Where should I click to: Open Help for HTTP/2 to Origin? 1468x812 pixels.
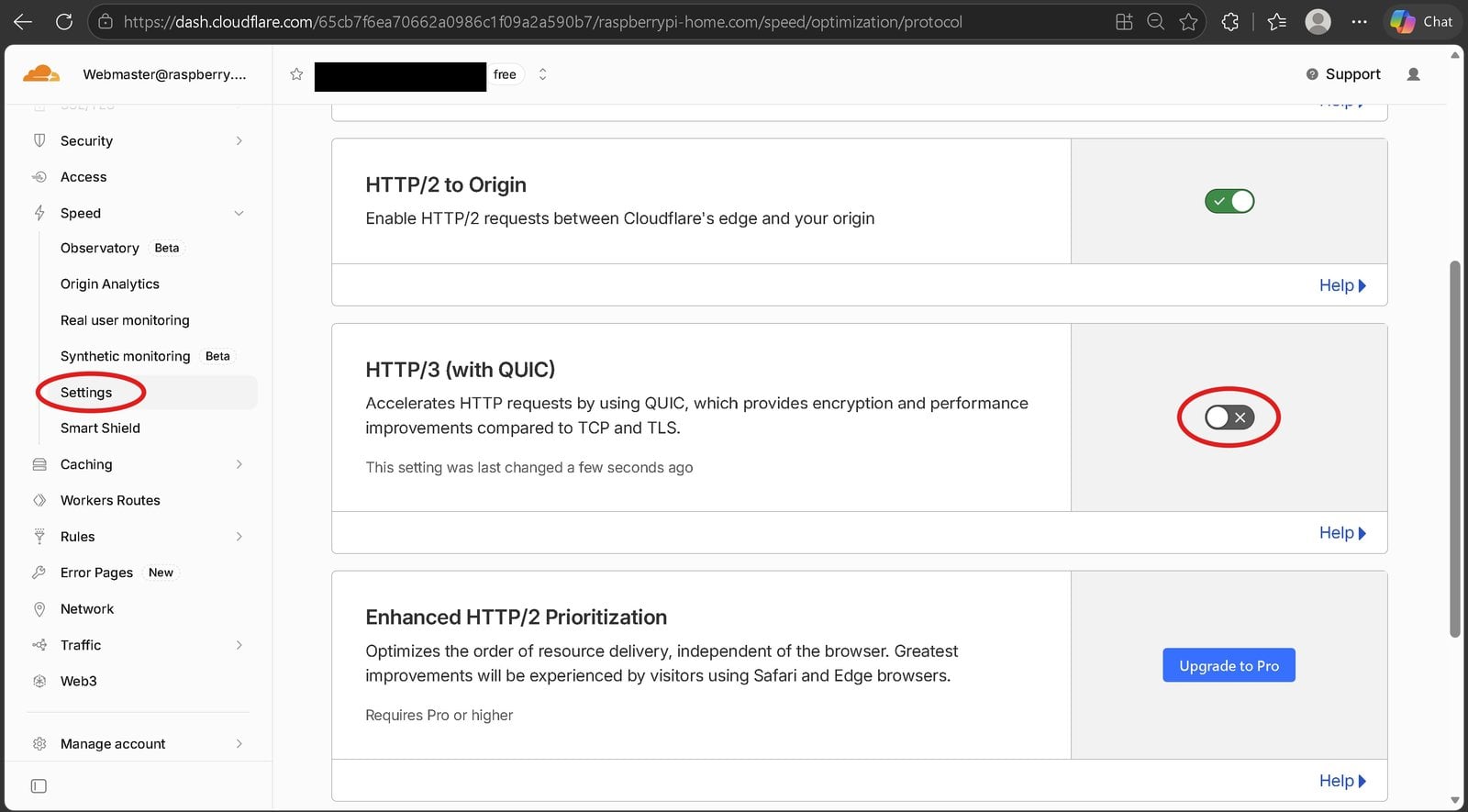[1342, 285]
